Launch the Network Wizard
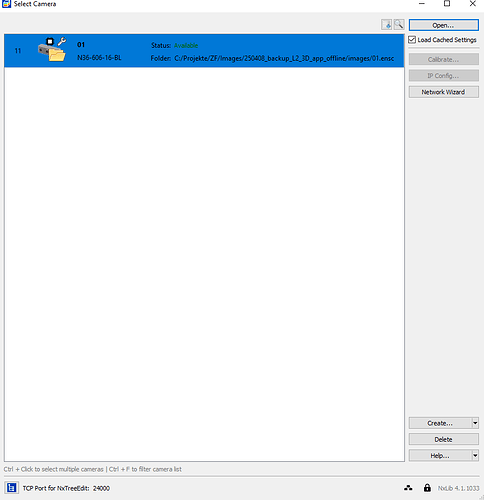 444,92
